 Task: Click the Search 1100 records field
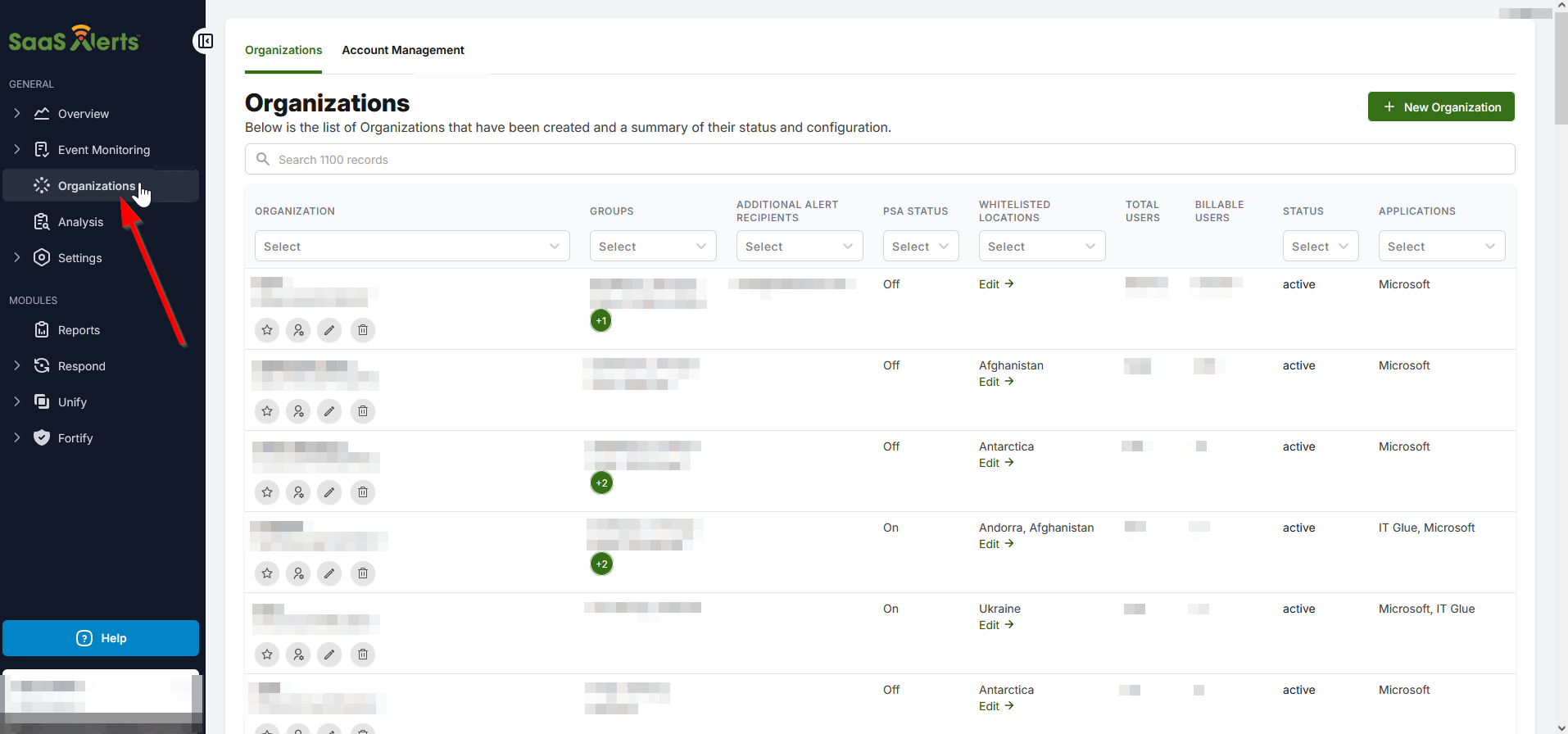[x=880, y=160]
